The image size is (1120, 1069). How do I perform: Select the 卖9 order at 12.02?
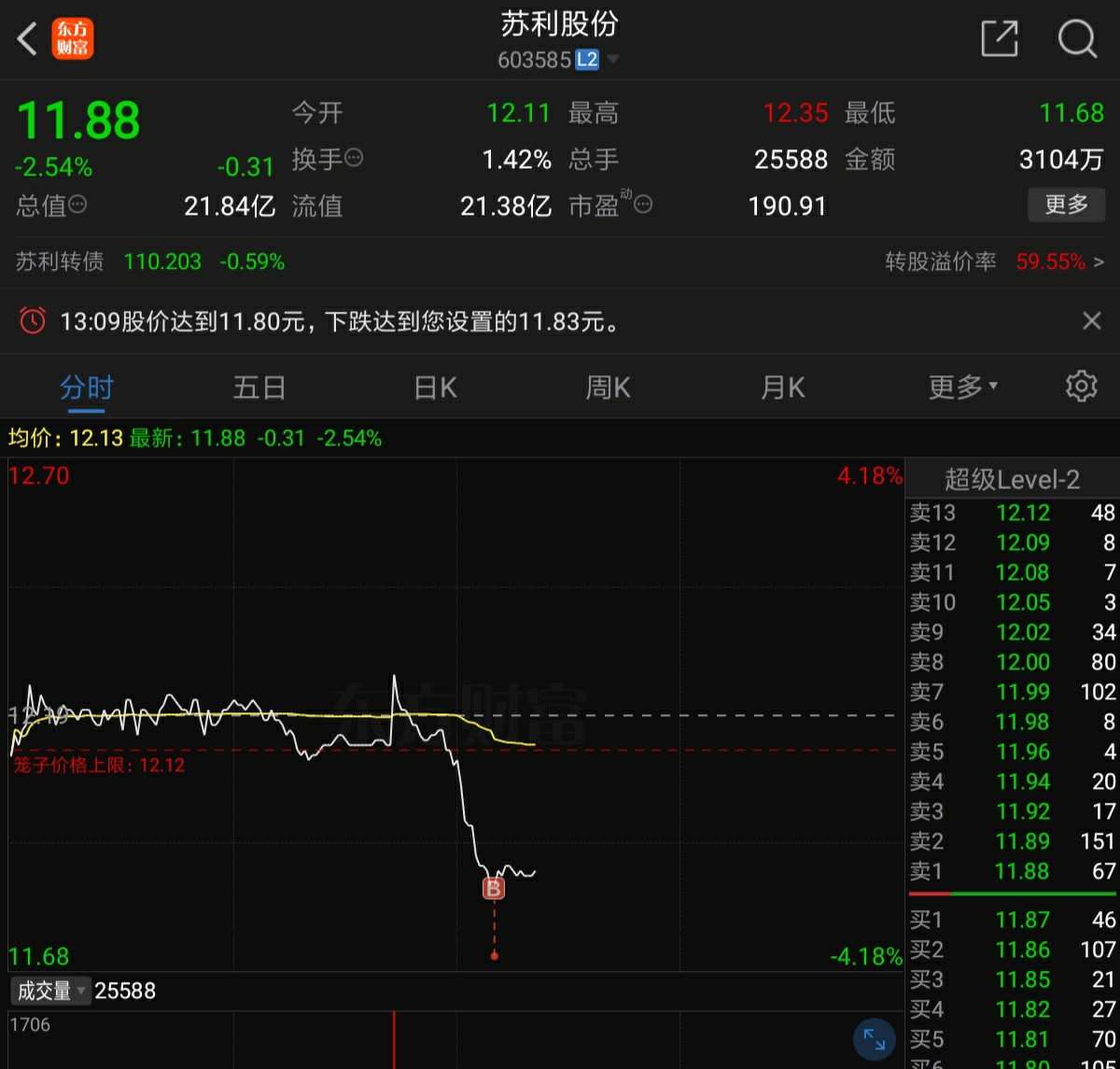point(1013,632)
